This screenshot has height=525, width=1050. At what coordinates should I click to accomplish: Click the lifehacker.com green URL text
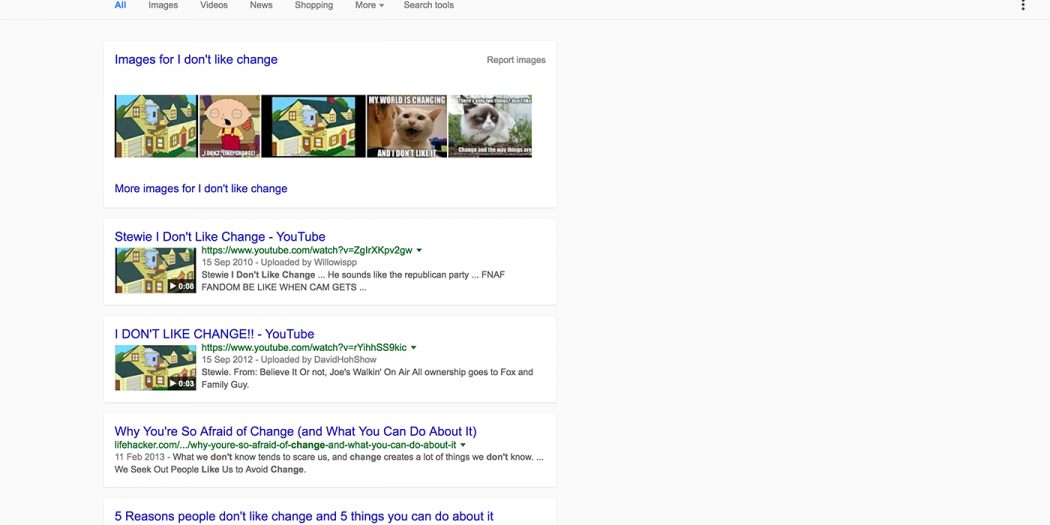285,445
